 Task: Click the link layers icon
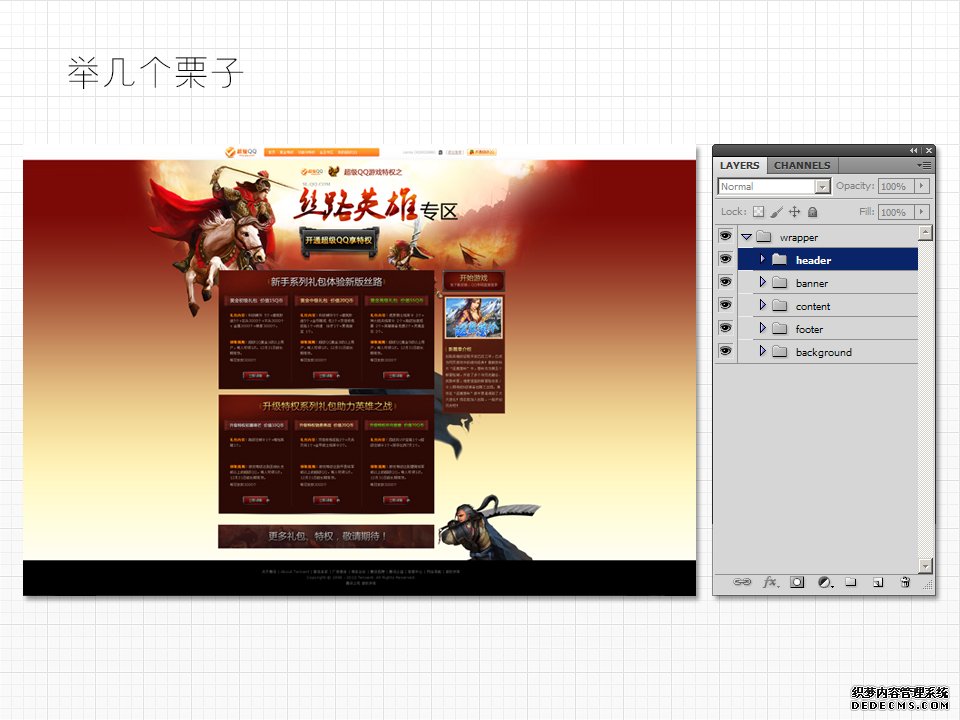[741, 582]
